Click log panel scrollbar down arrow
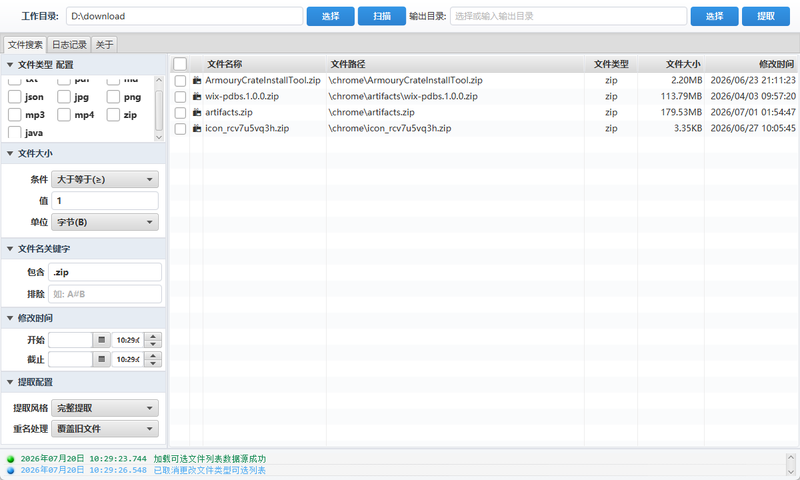Screen dimensions: 800x480 (x=790, y=471)
